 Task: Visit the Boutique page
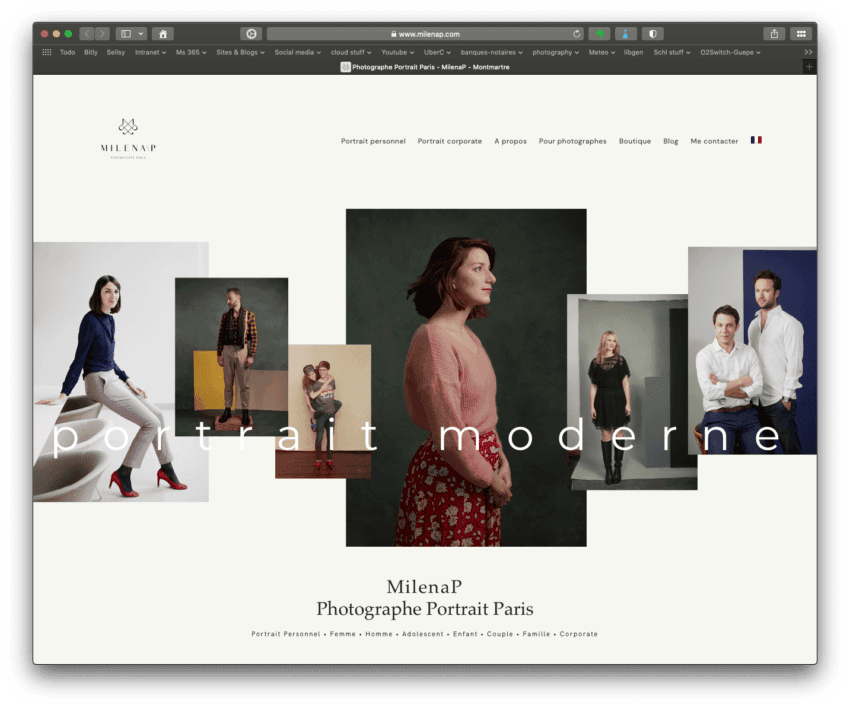(635, 141)
